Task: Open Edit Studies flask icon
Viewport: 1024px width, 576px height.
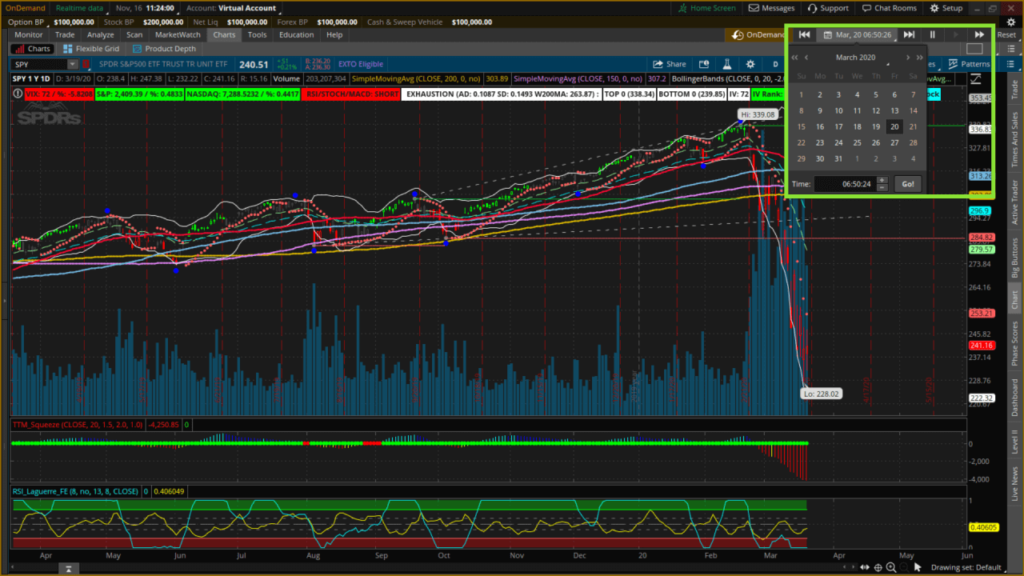Action: click(x=727, y=64)
